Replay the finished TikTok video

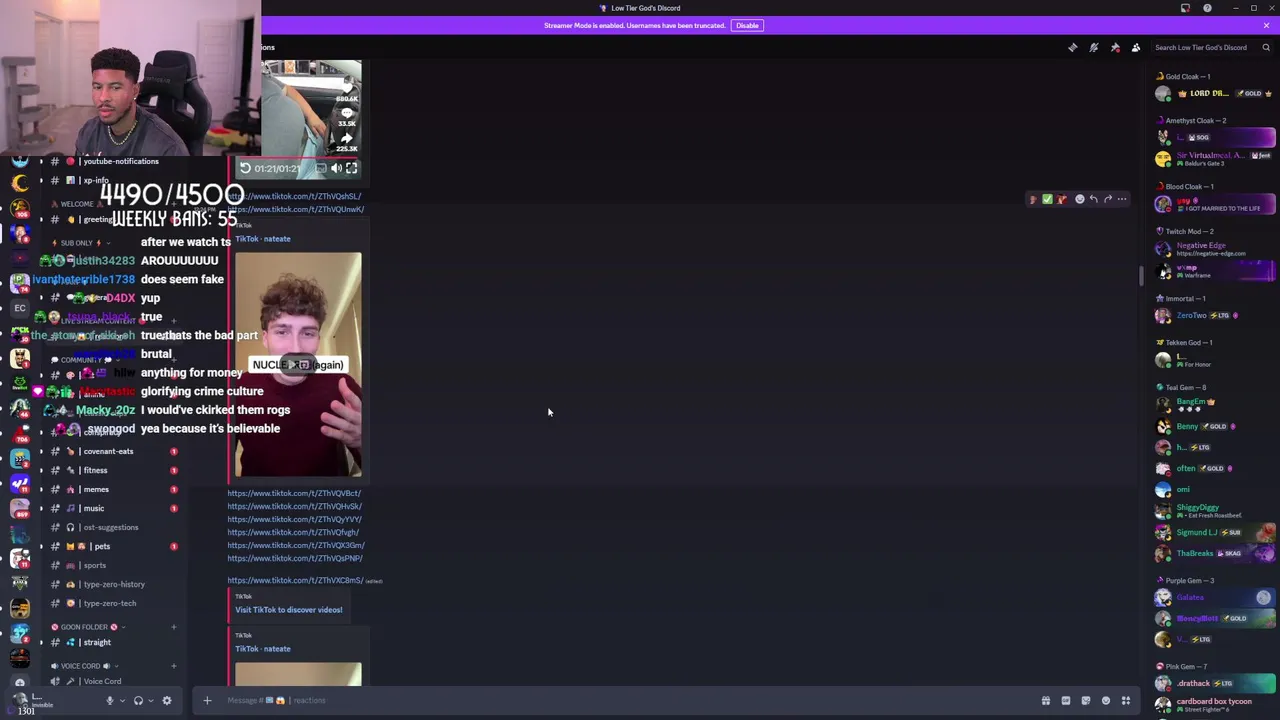245,168
